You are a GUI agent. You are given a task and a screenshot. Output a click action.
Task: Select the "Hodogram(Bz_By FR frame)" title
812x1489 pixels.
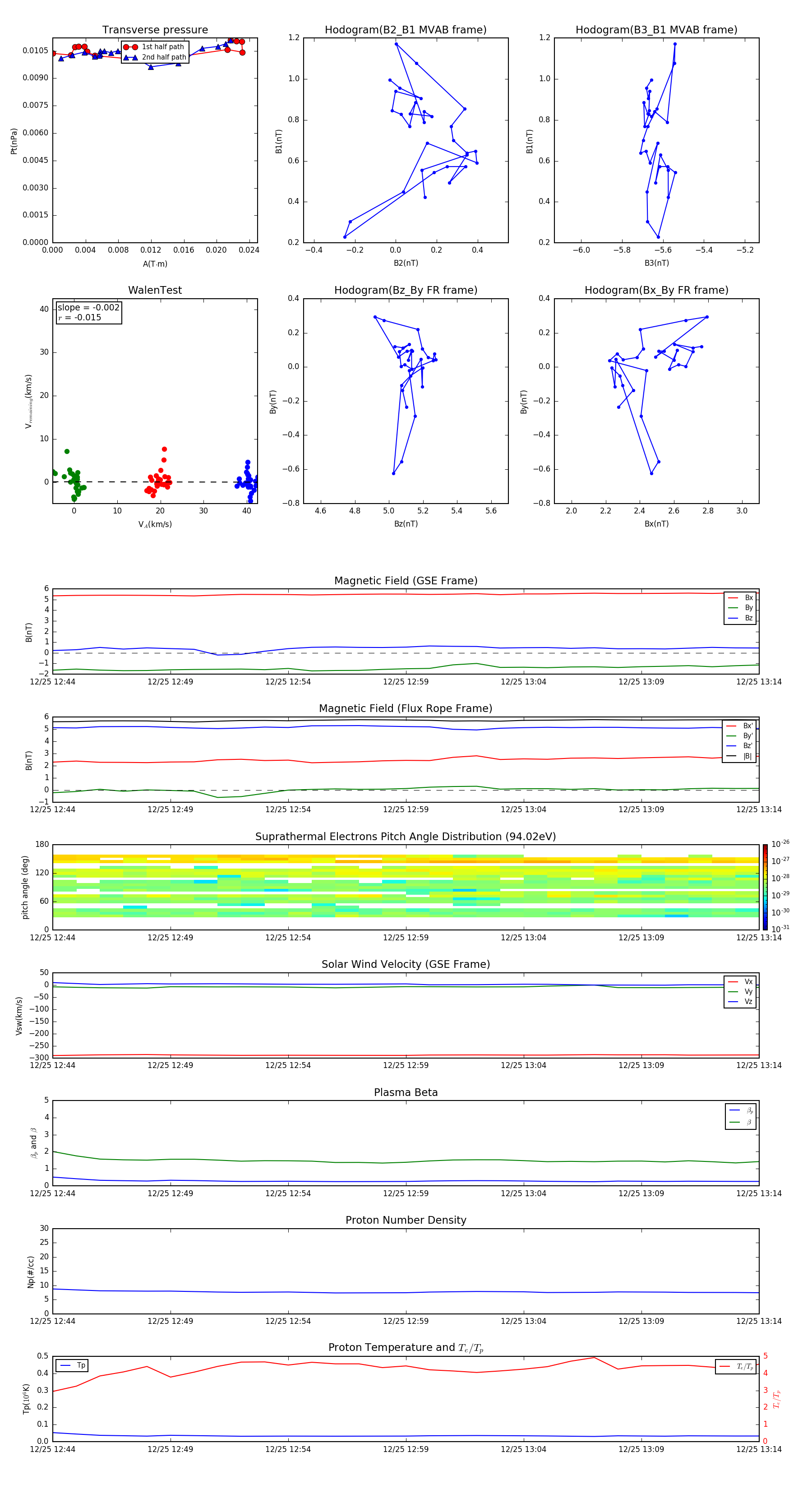coord(406,290)
